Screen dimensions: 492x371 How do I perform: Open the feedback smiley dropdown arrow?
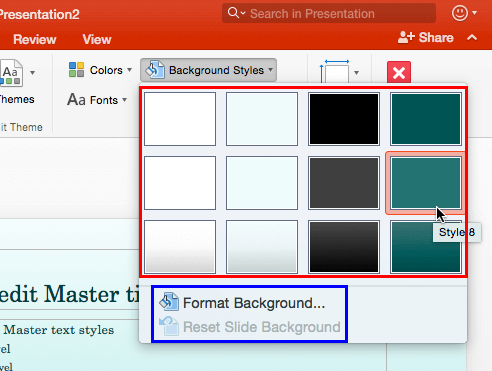(475, 13)
